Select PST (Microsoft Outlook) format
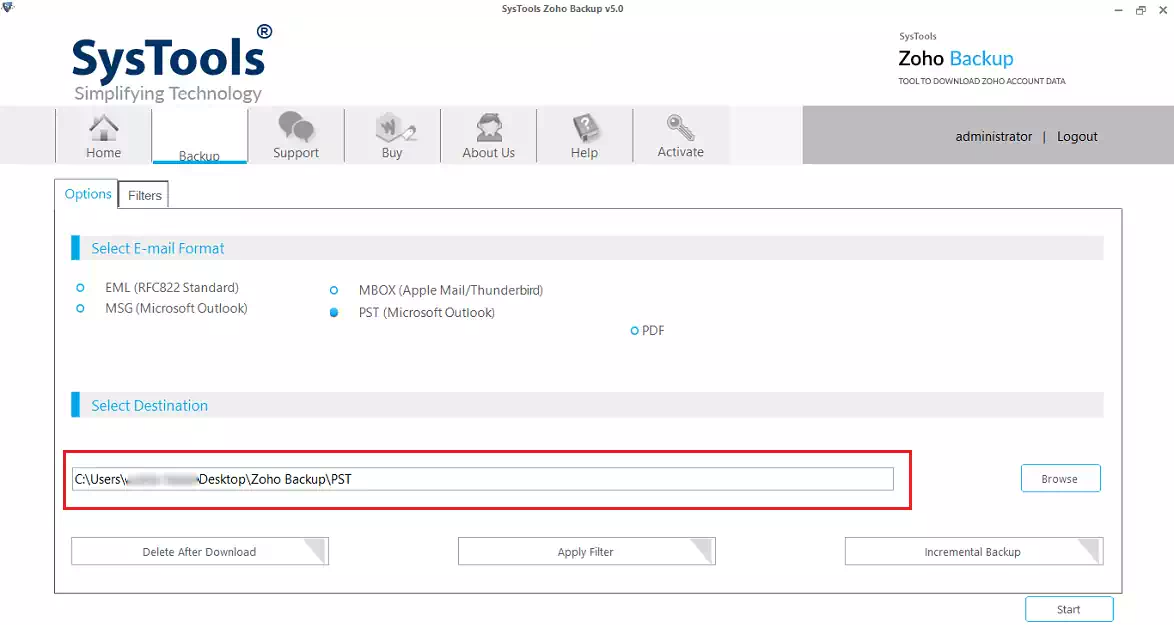Image resolution: width=1174 pixels, height=625 pixels. tap(334, 313)
